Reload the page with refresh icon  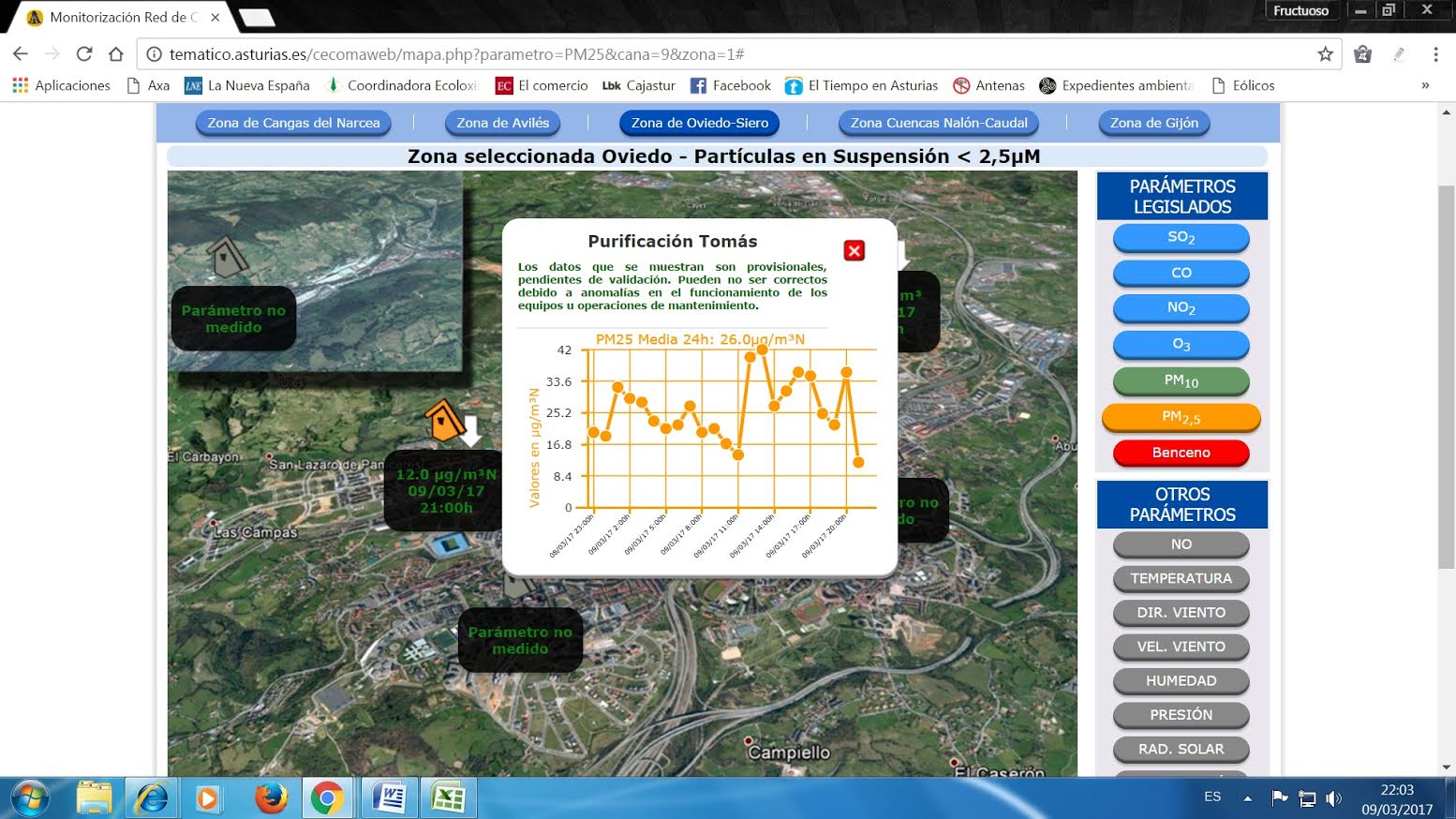[x=84, y=54]
